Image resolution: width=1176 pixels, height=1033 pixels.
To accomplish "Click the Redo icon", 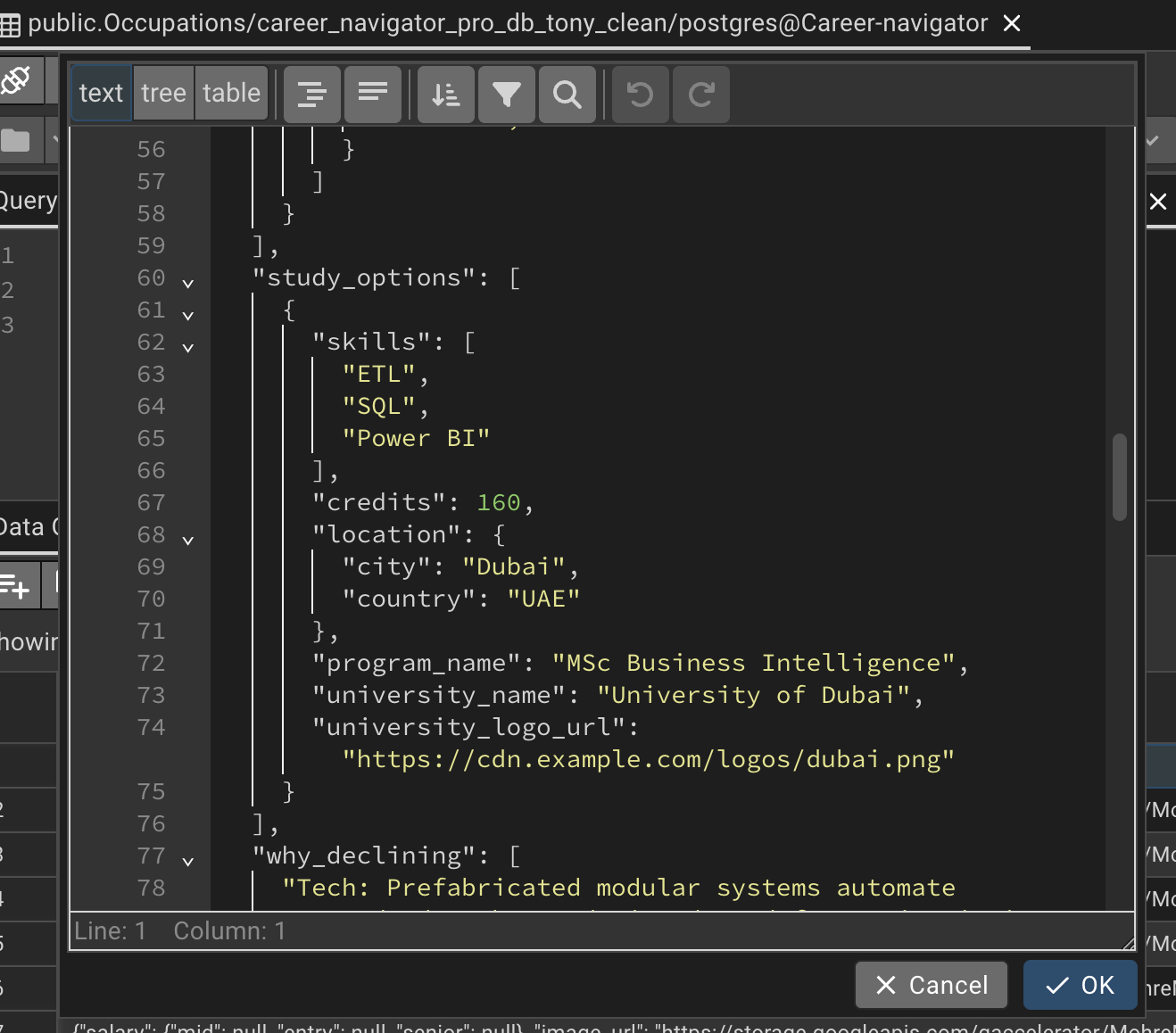I will point(701,94).
